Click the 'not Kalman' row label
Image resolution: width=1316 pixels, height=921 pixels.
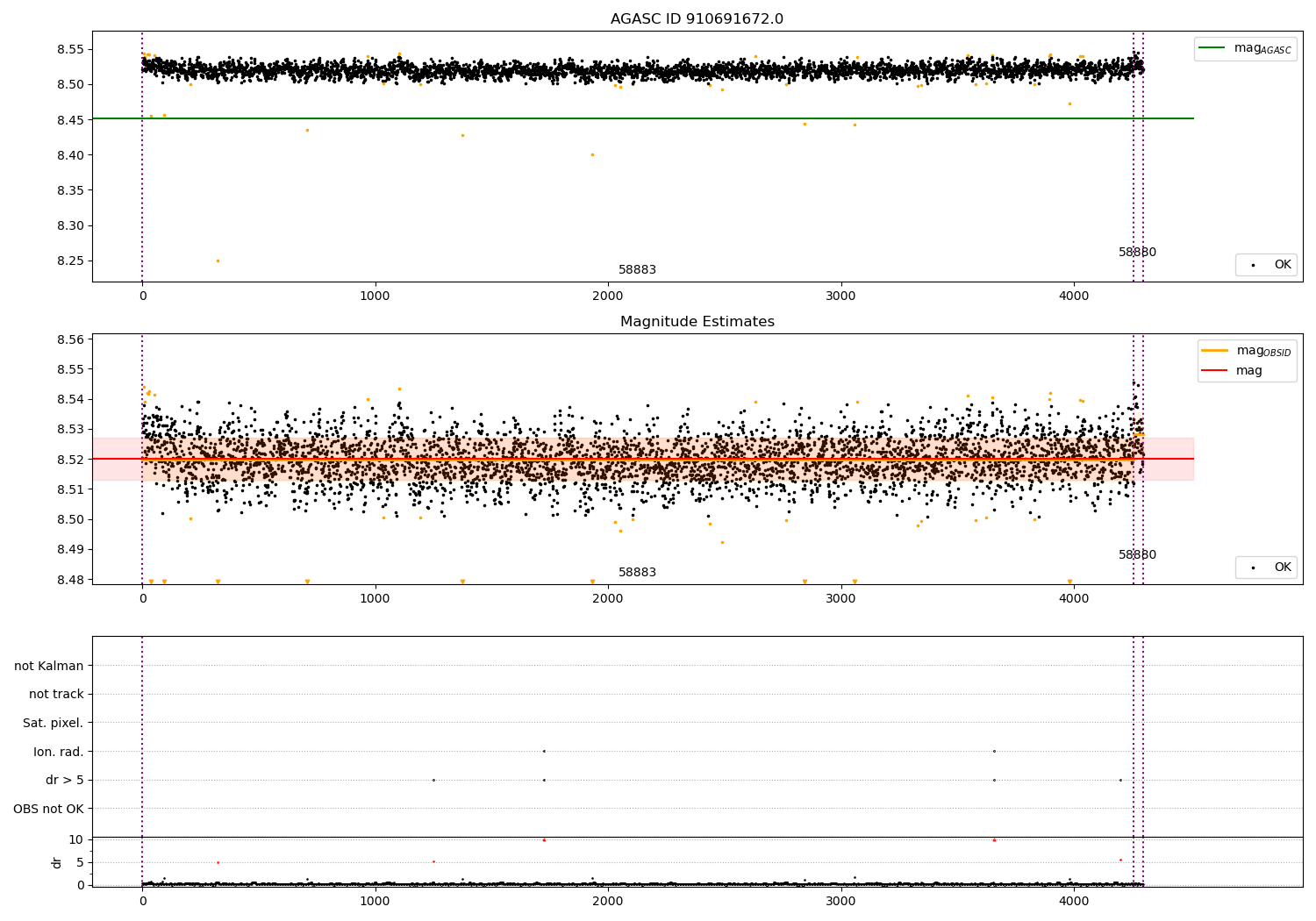tap(49, 666)
